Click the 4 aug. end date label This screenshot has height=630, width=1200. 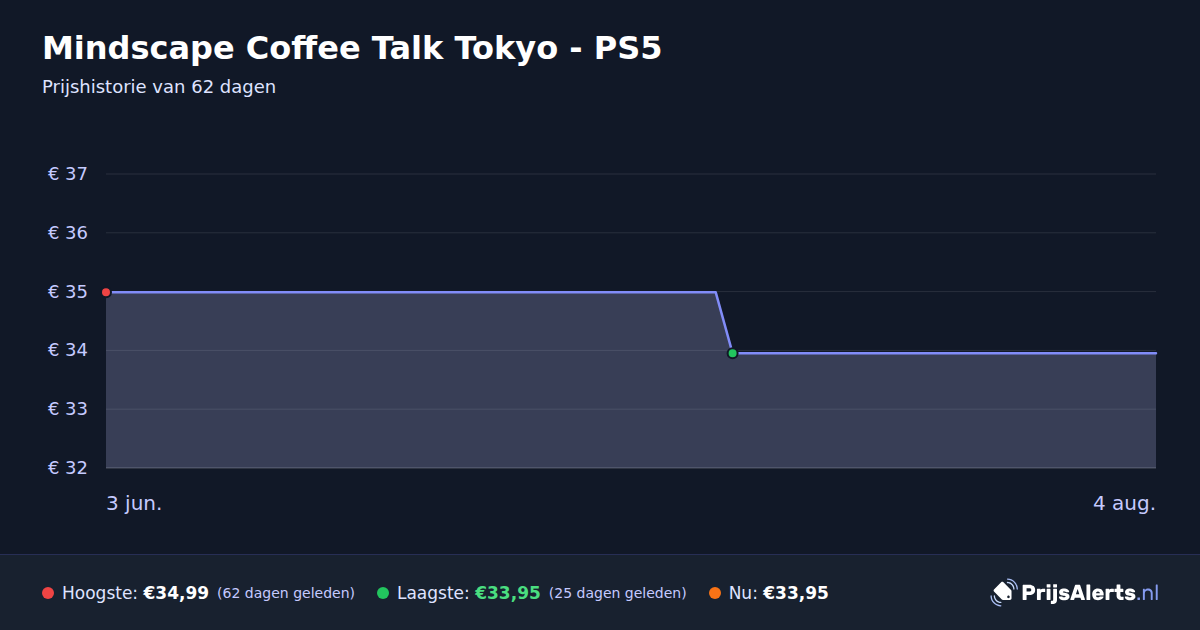click(1124, 504)
